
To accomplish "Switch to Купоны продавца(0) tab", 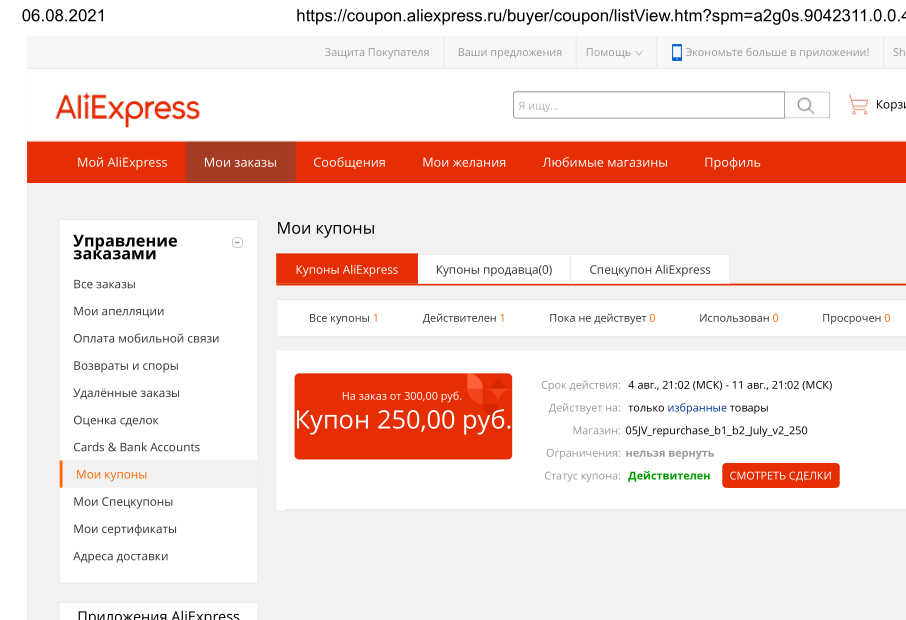I will [x=494, y=269].
